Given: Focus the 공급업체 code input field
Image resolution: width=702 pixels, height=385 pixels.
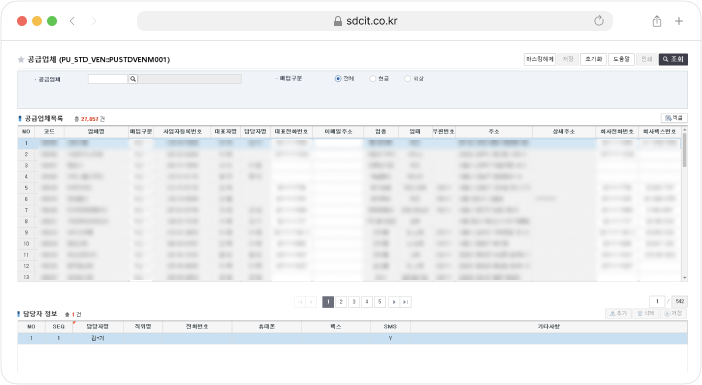Looking at the screenshot, I should 108,79.
